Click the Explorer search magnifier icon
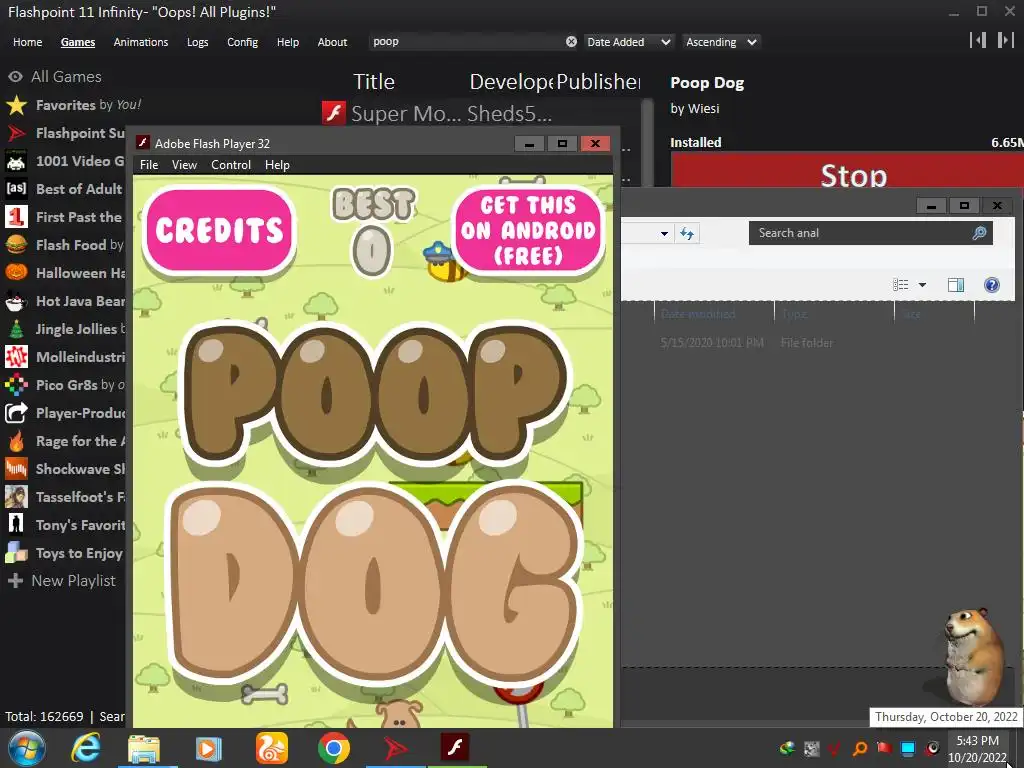The width and height of the screenshot is (1024, 768). pyautogui.click(x=979, y=233)
